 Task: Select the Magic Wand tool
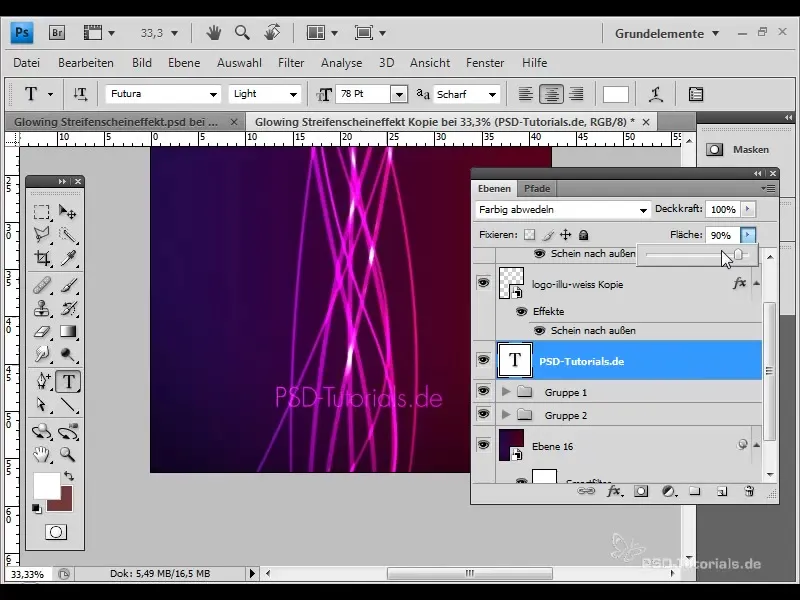[67, 235]
